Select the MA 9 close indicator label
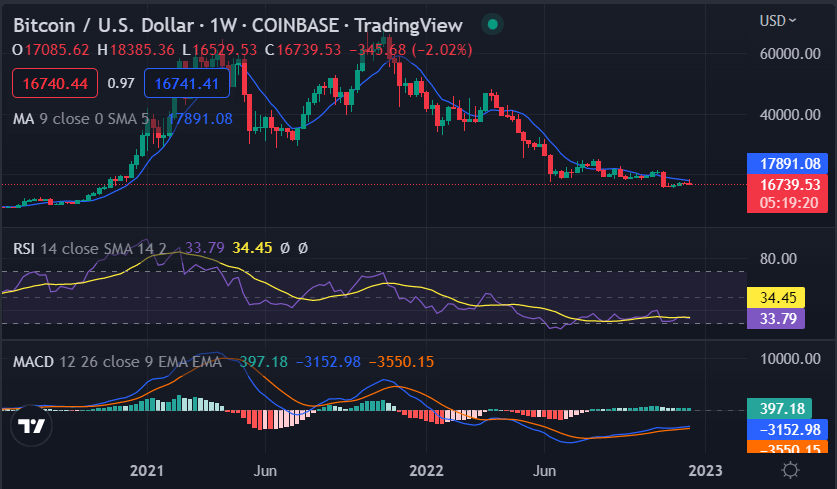 point(81,119)
